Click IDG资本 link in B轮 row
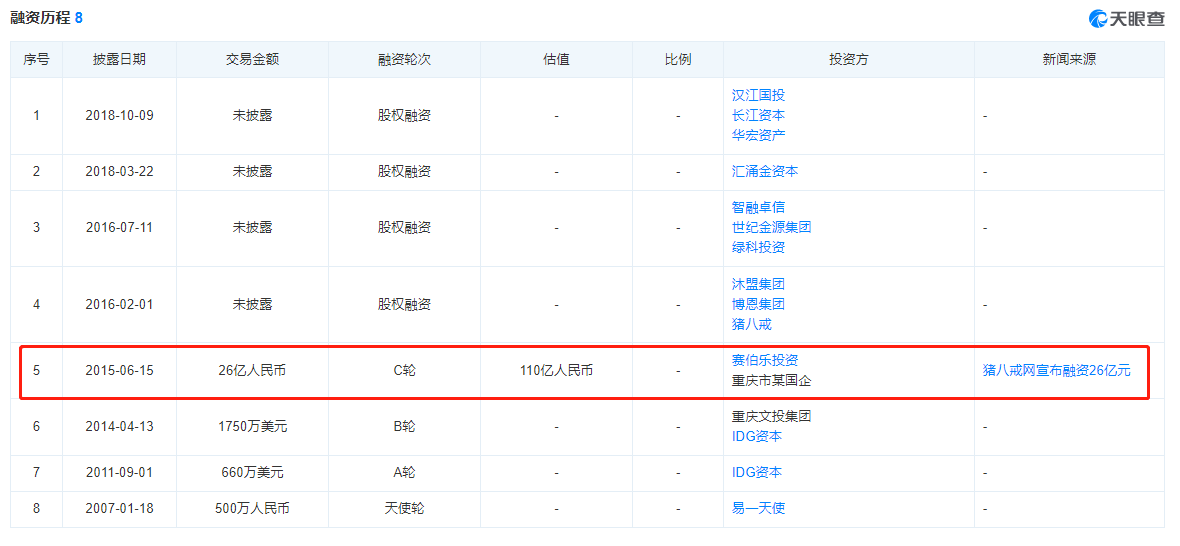The width and height of the screenshot is (1180, 546). (757, 436)
